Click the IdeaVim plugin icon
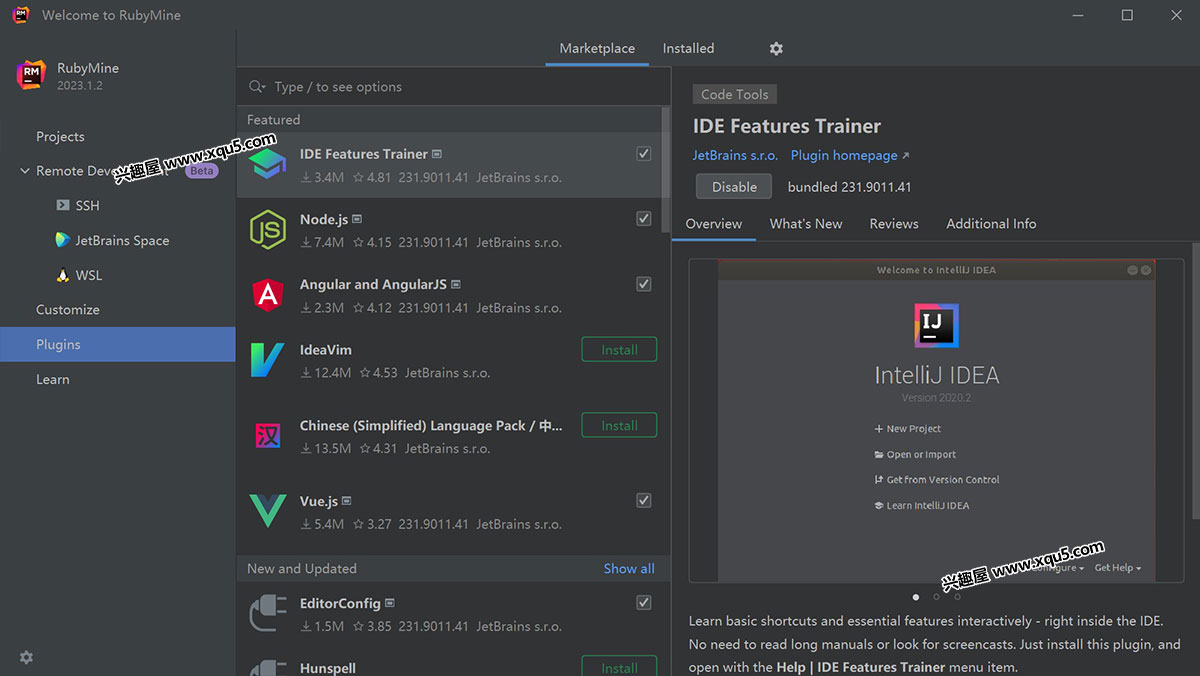 268,360
